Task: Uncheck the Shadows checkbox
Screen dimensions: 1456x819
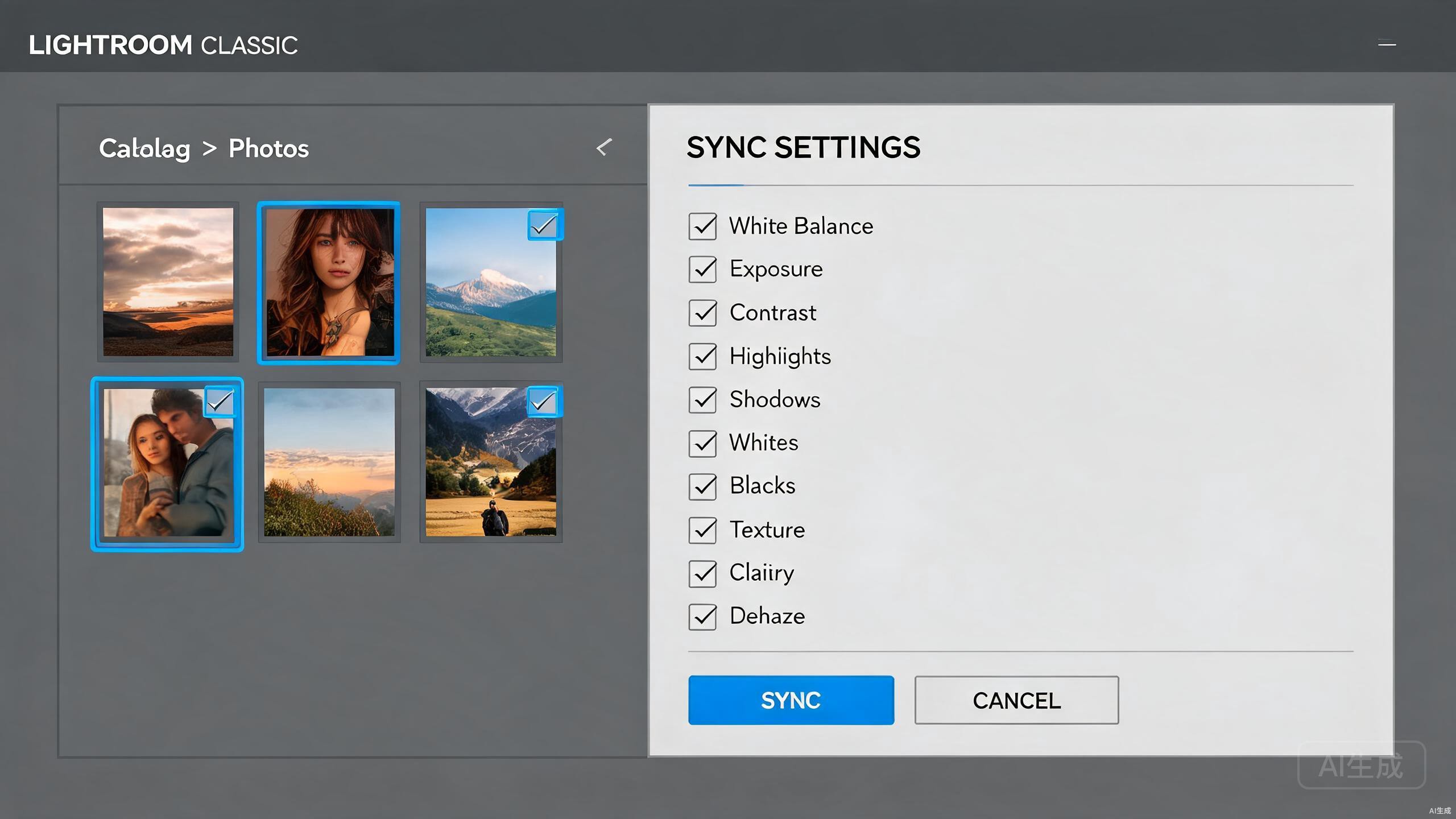Action: (702, 400)
